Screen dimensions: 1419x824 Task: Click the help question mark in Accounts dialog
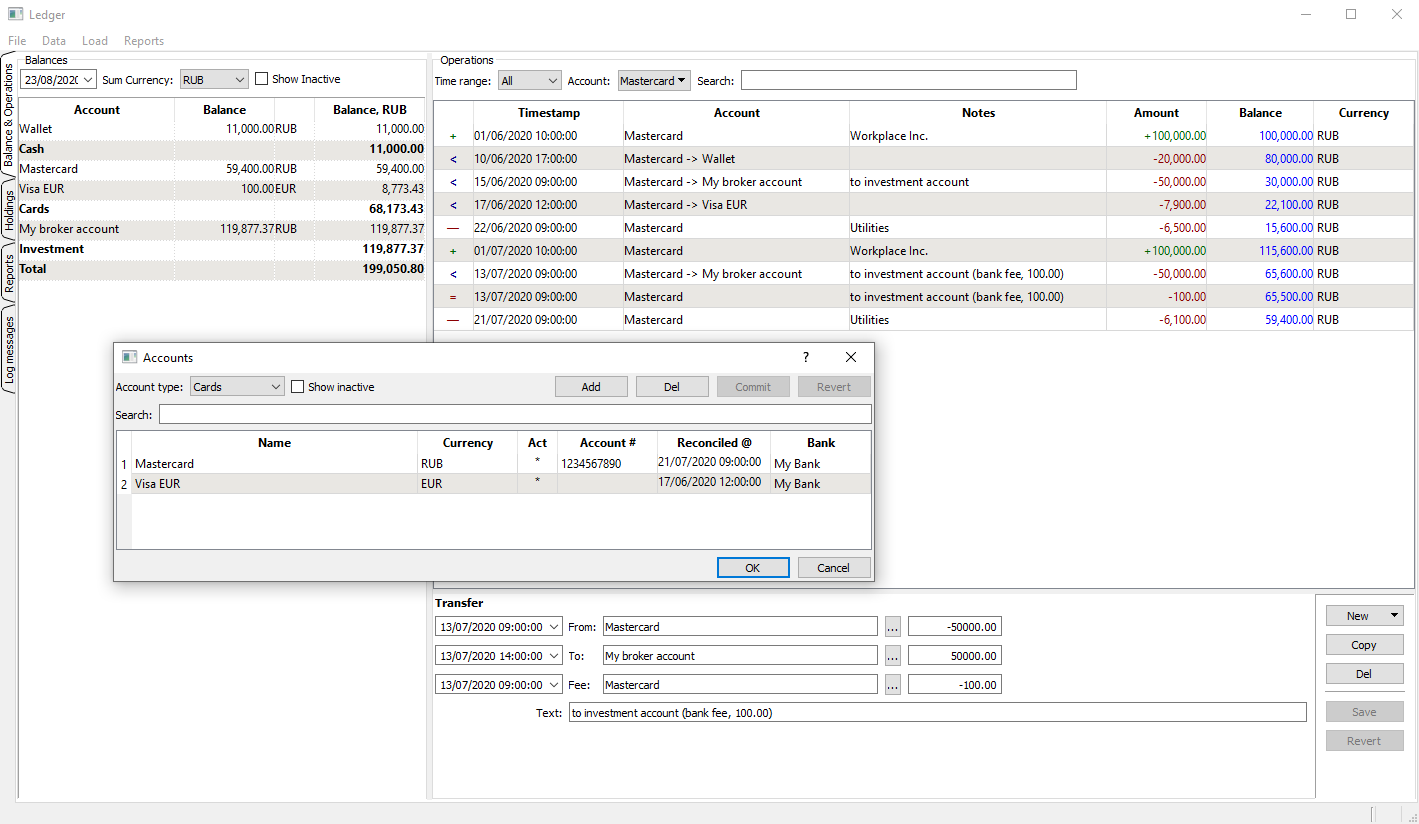806,358
